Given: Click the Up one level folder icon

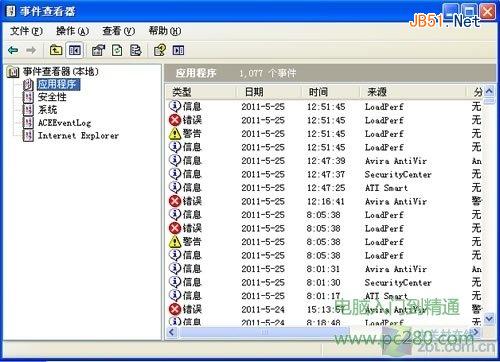Looking at the screenshot, I should coord(56,50).
